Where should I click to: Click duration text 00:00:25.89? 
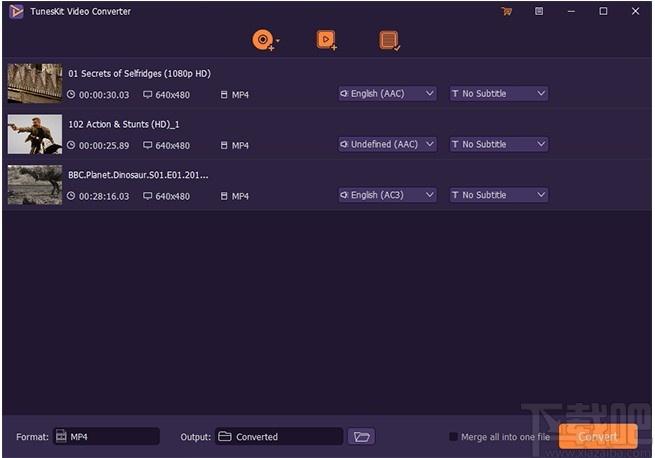click(x=104, y=145)
